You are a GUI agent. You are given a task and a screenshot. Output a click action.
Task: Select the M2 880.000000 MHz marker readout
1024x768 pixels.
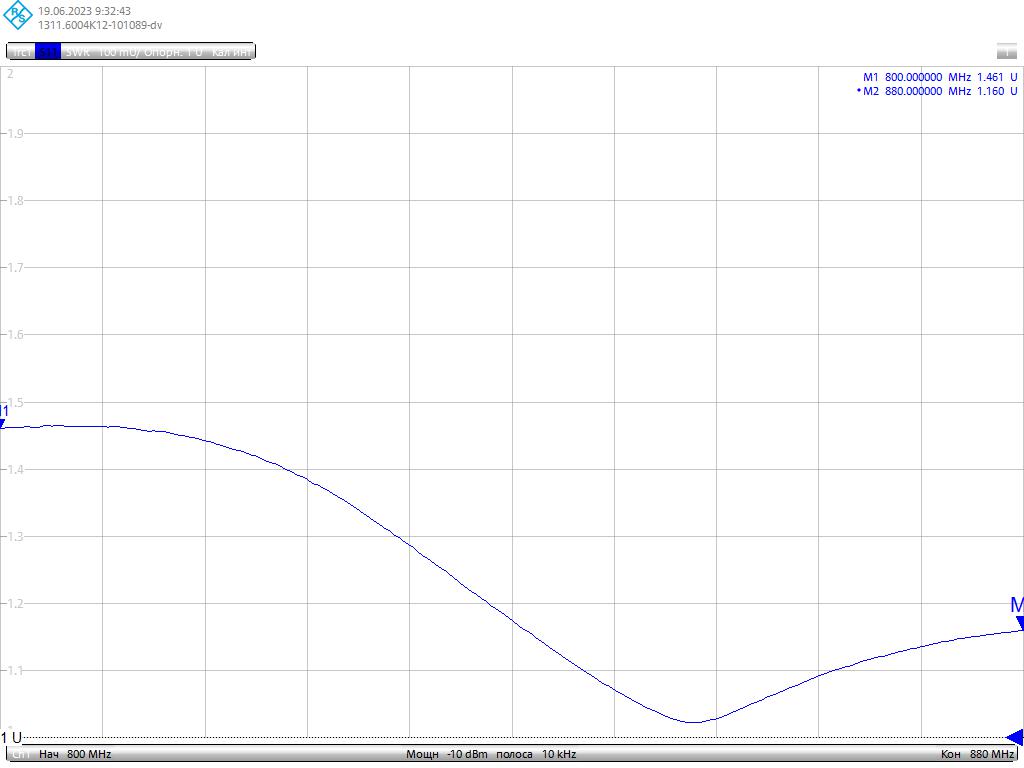tap(937, 91)
